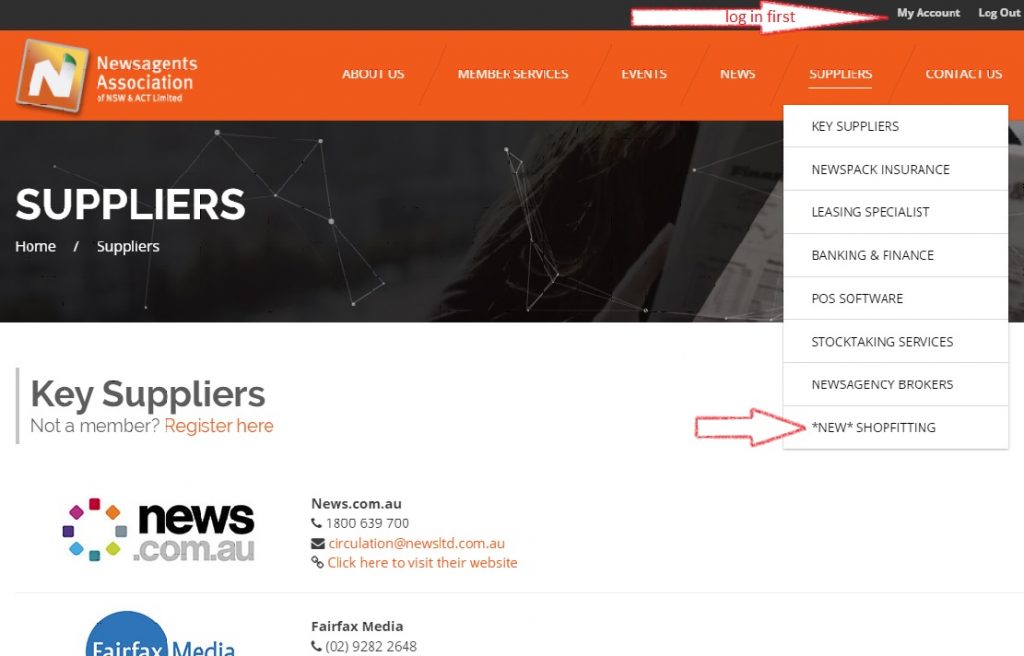Choose Newsagency Brokers from the dropdown
The image size is (1024, 656).
coord(895,384)
